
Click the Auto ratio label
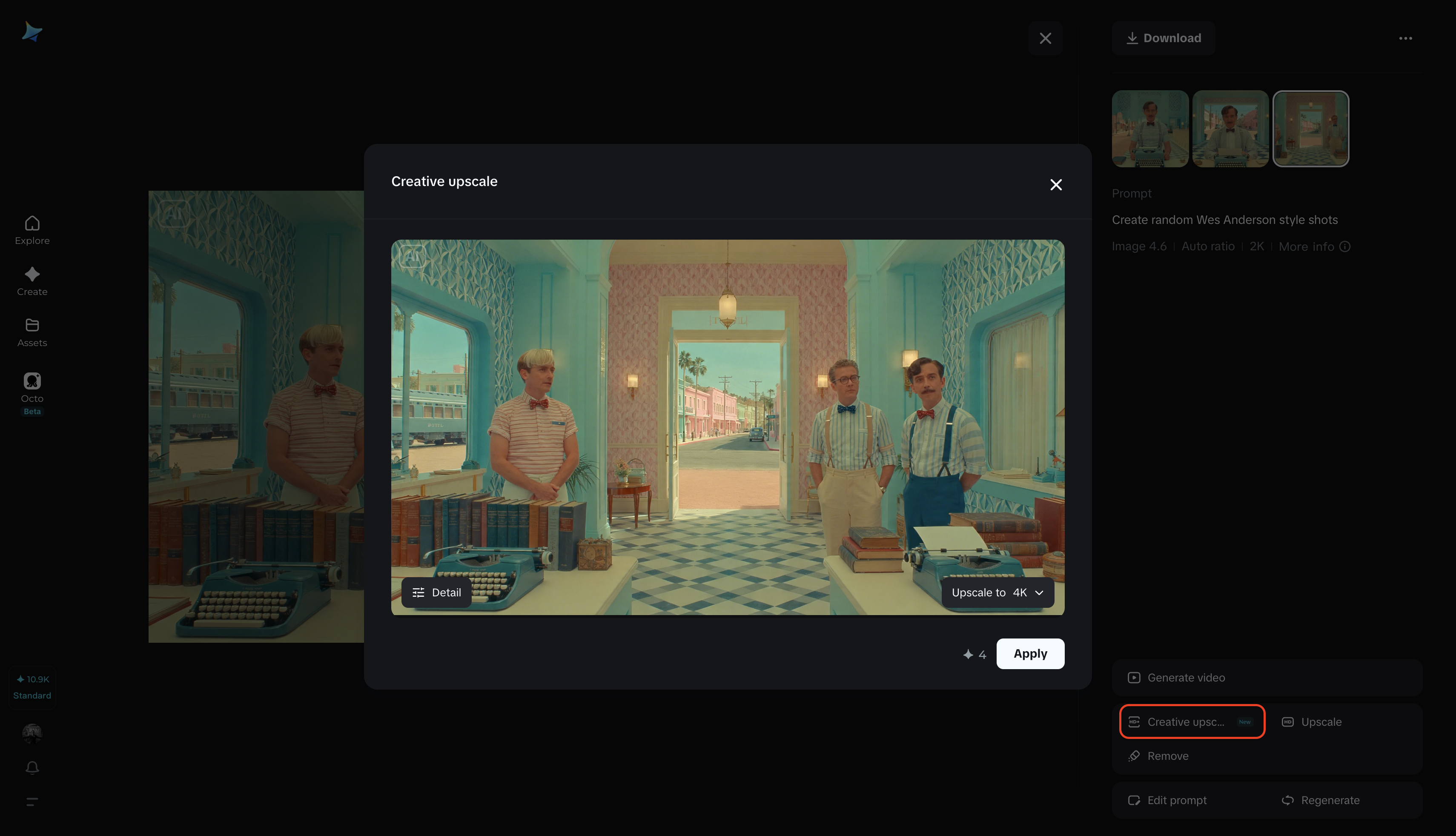pos(1208,247)
